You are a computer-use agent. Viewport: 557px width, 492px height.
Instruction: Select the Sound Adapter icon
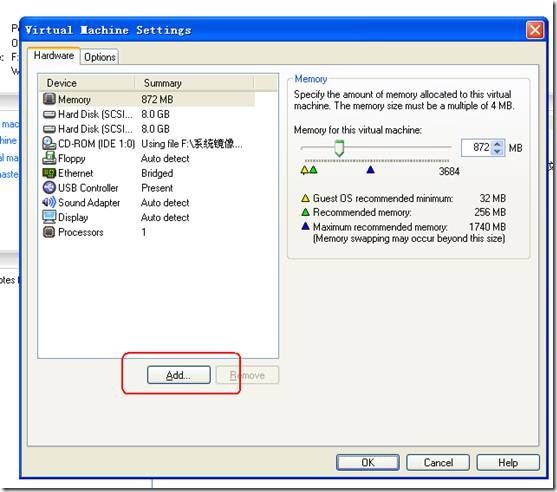[49, 202]
